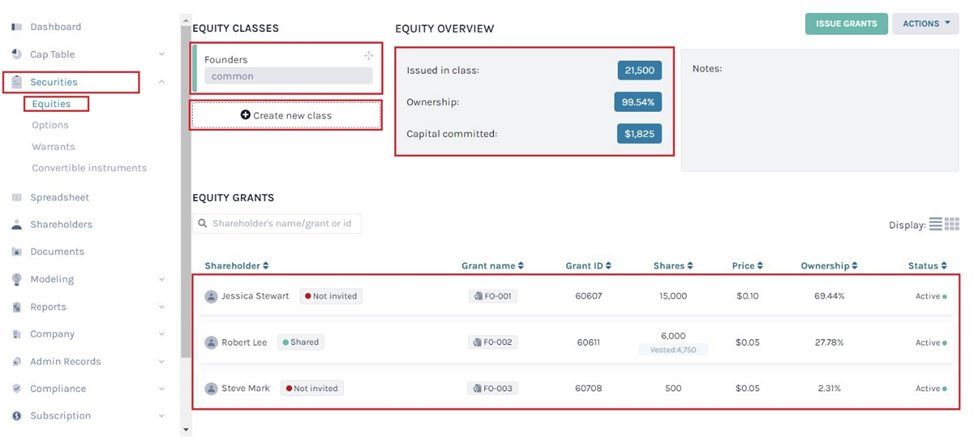Click the 99.54% ownership value
The height and width of the screenshot is (443, 974).
638,102
